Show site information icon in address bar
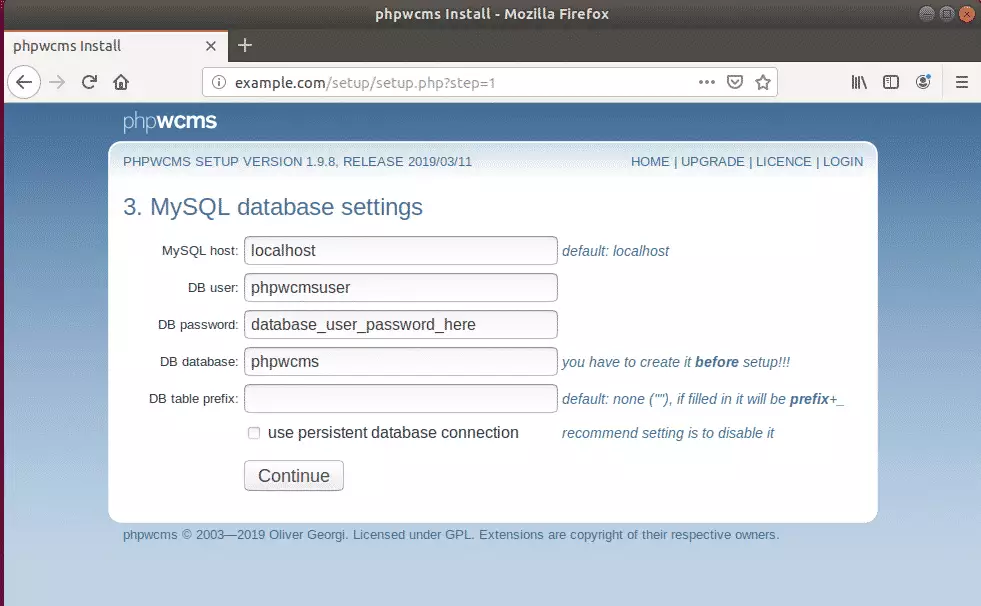 pos(218,83)
